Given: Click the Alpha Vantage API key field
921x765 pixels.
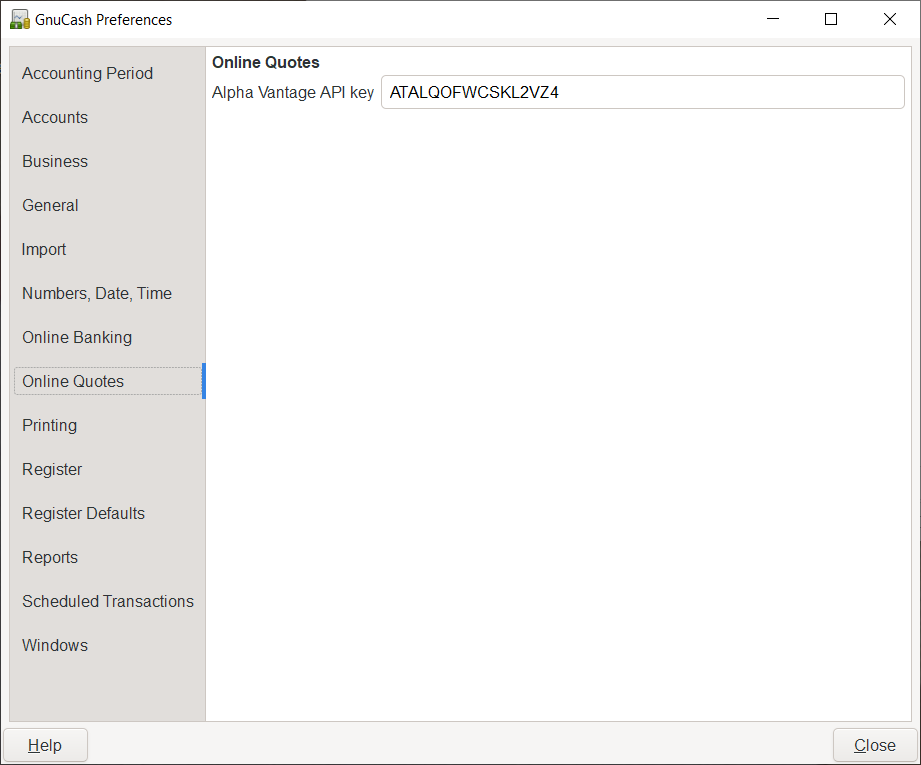Looking at the screenshot, I should pyautogui.click(x=642, y=93).
